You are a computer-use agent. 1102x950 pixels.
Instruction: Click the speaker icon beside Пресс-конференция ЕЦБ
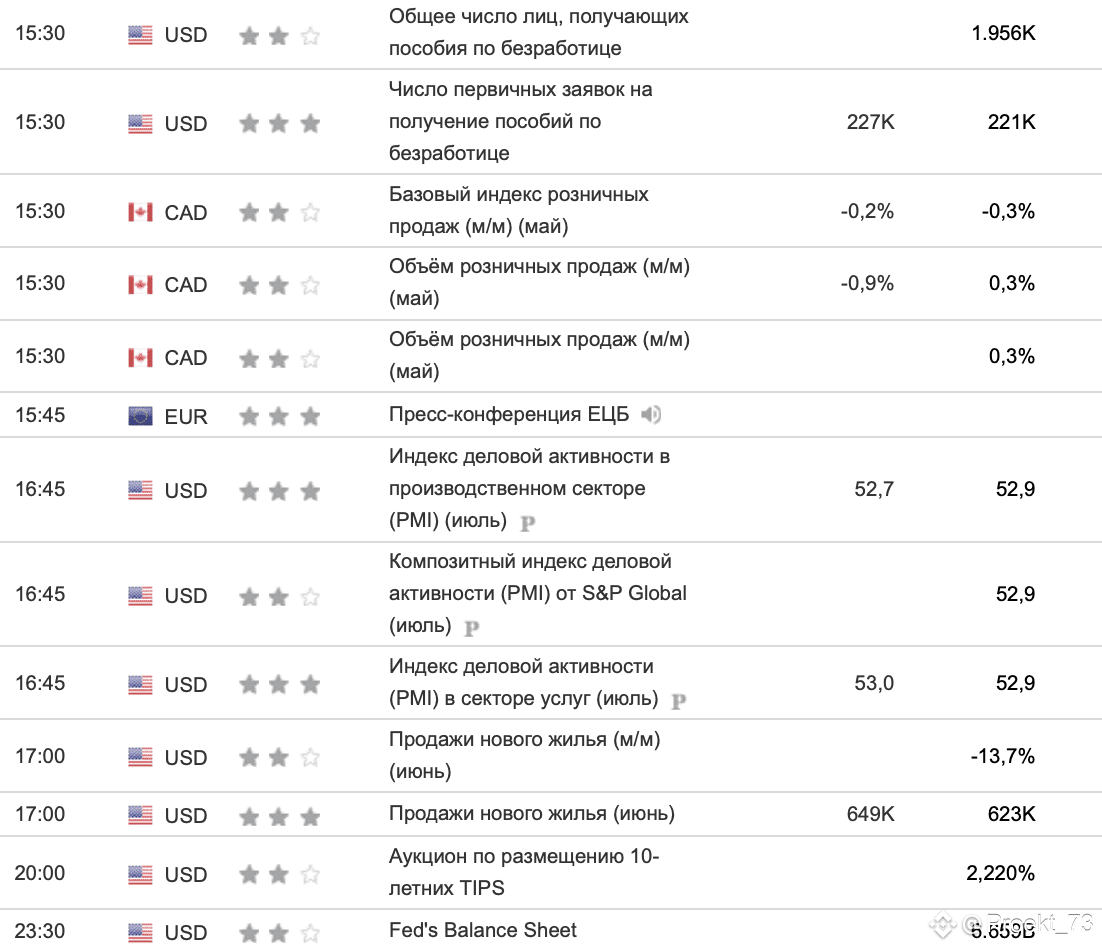pos(651,415)
